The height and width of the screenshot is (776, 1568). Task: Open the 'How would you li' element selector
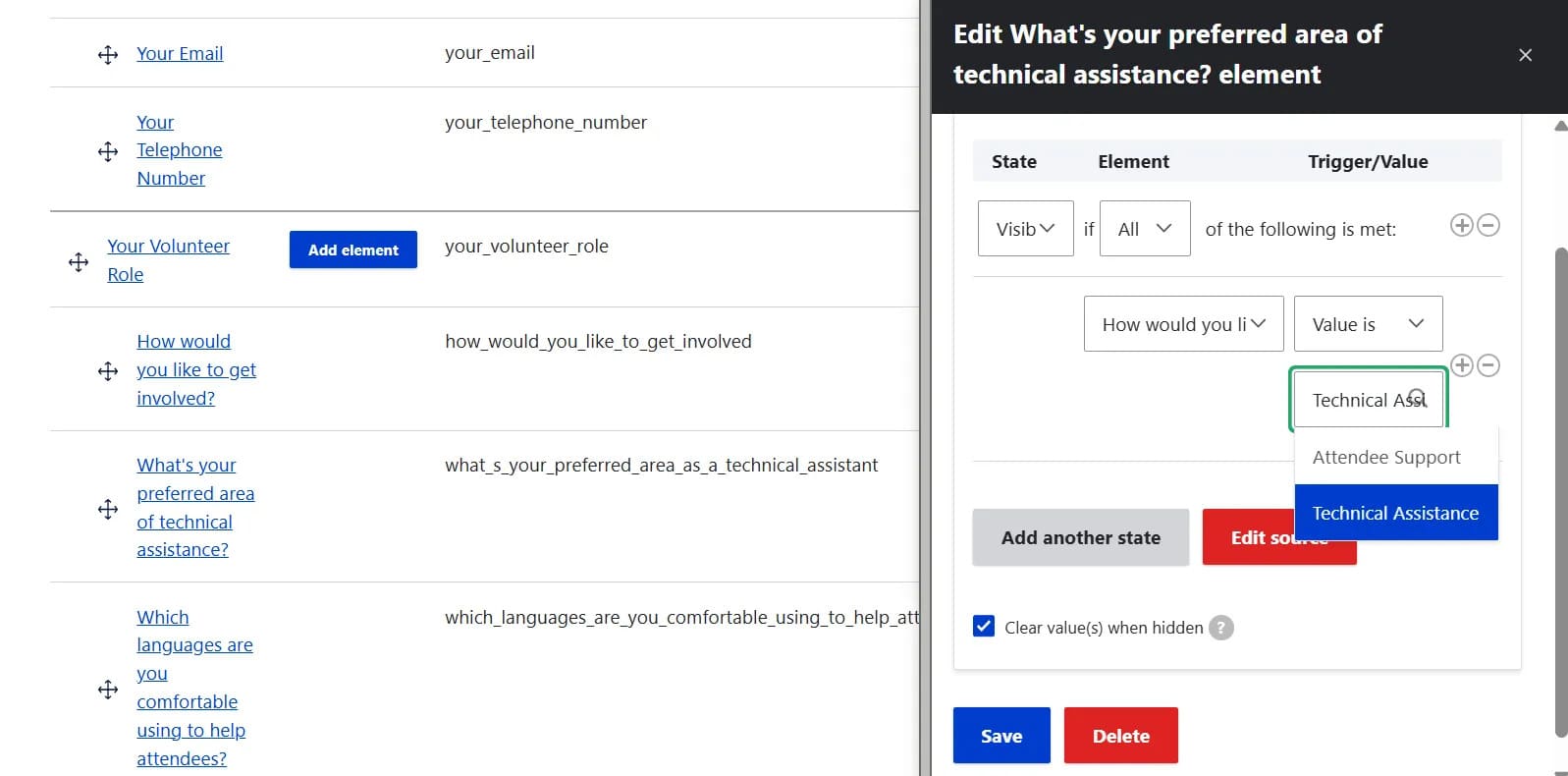1183,323
